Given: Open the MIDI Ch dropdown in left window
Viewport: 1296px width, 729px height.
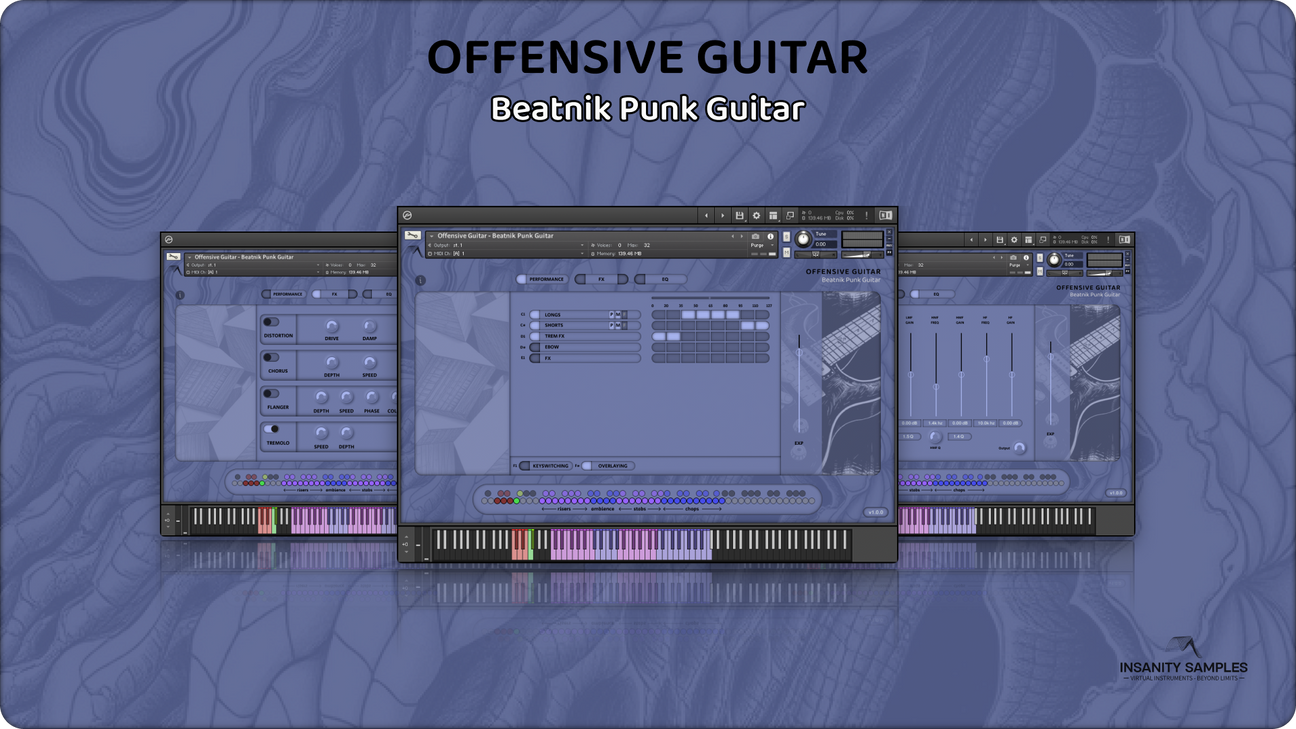Looking at the screenshot, I should tap(254, 272).
